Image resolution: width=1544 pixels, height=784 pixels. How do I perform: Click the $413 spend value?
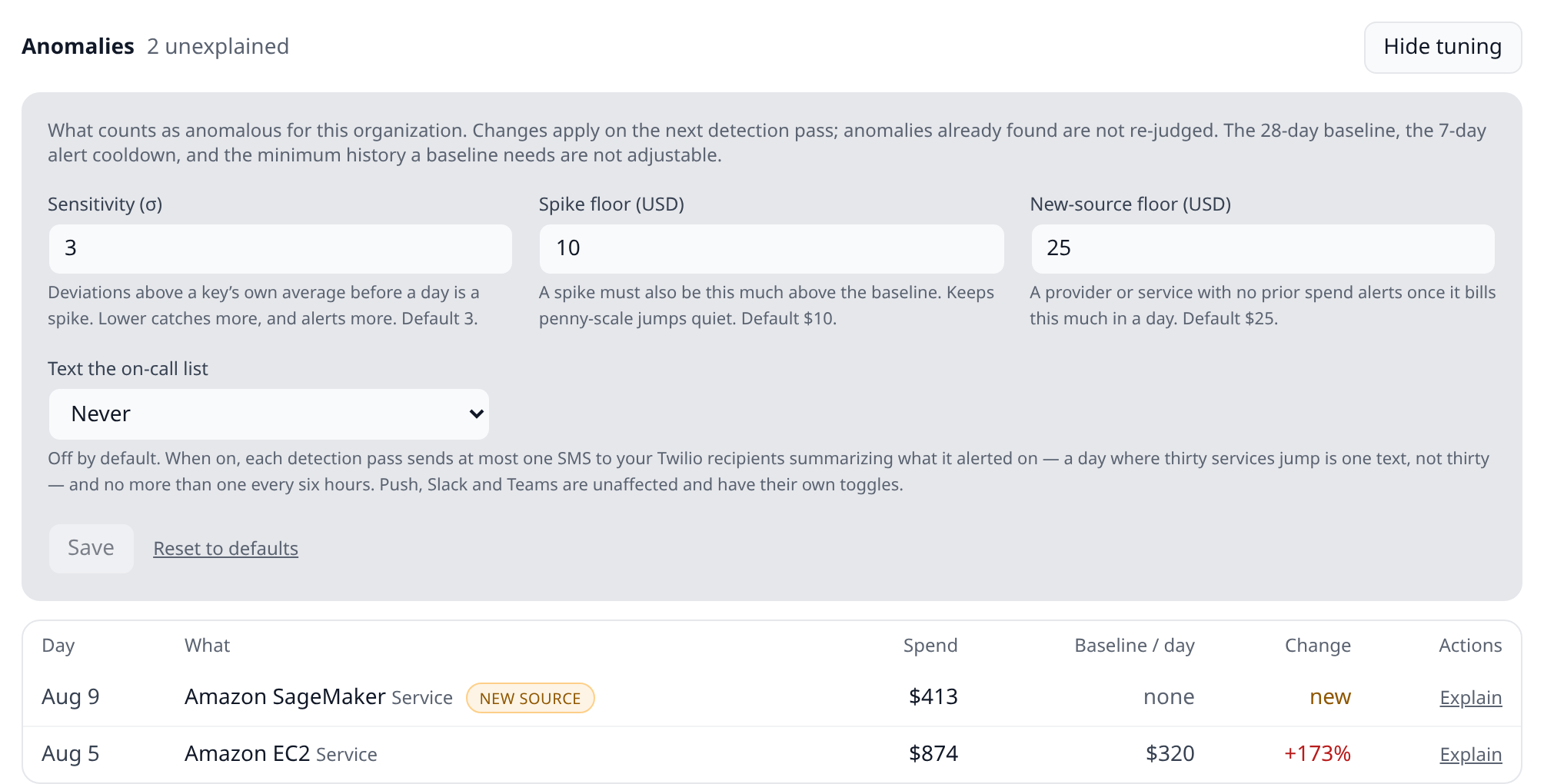click(933, 696)
